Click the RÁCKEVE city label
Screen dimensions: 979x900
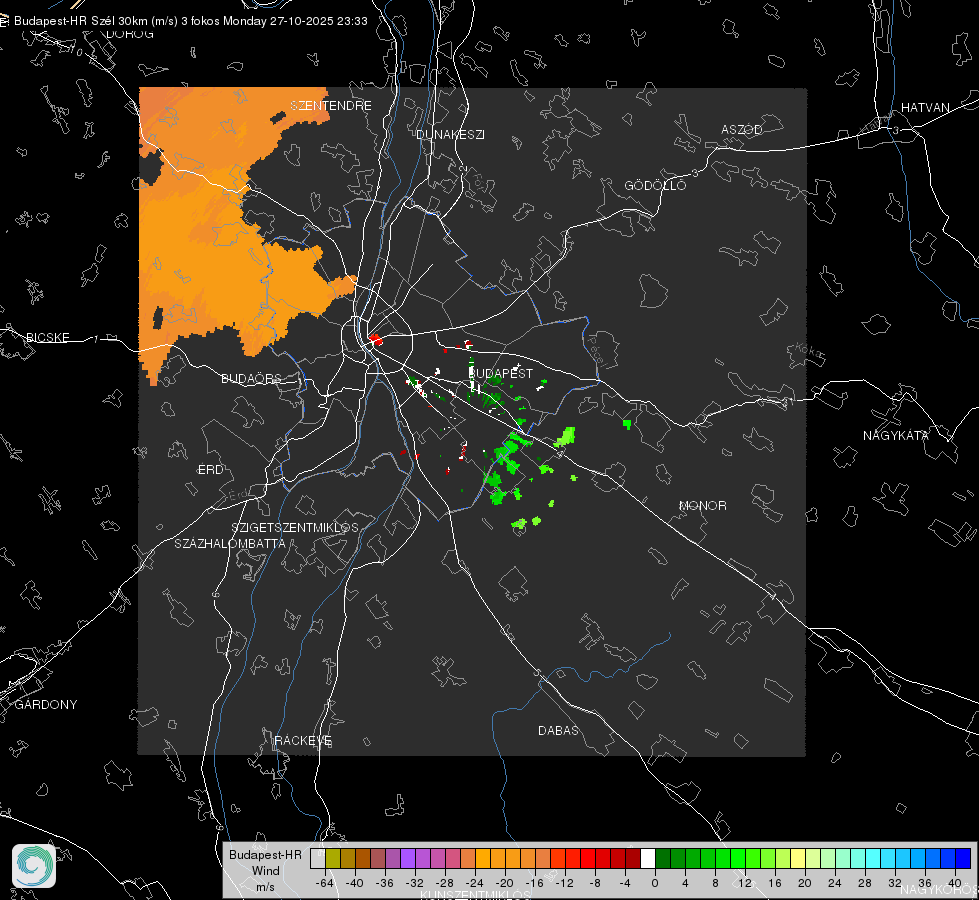(x=303, y=740)
